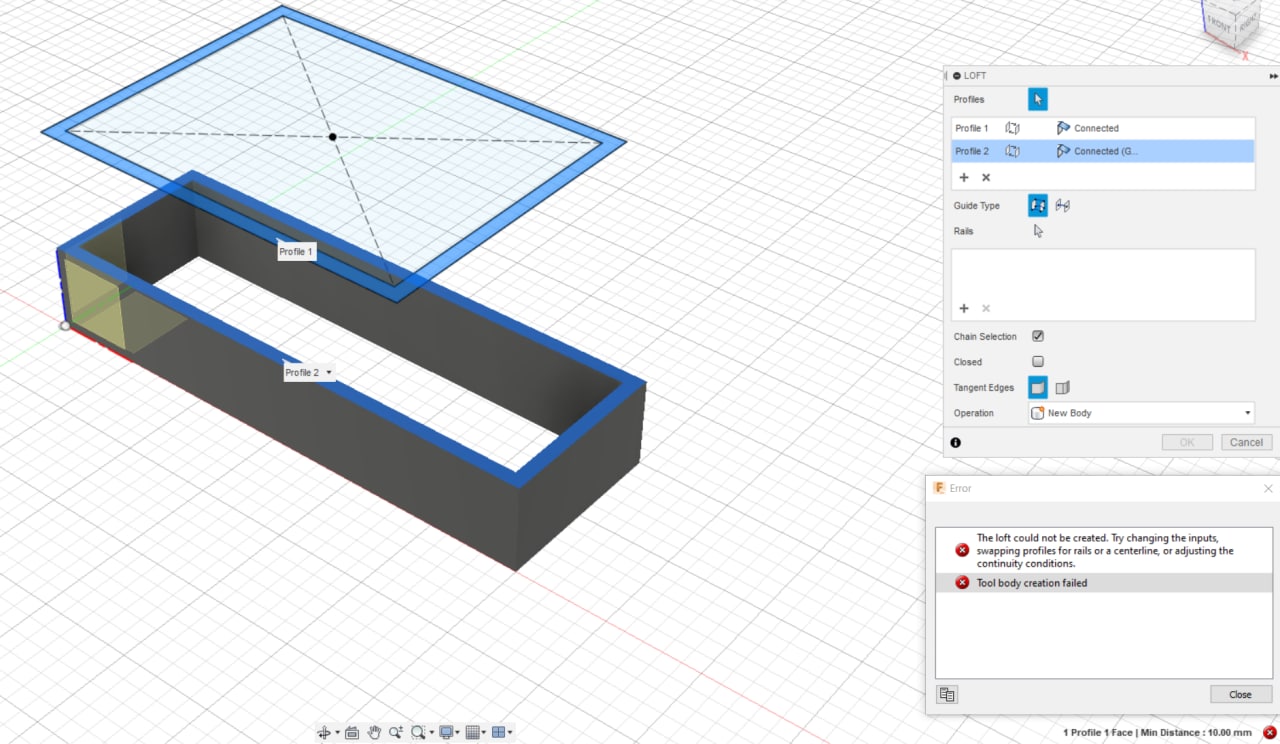Activate the Pan hand tool
Image resolution: width=1280 pixels, height=744 pixels.
click(x=374, y=732)
